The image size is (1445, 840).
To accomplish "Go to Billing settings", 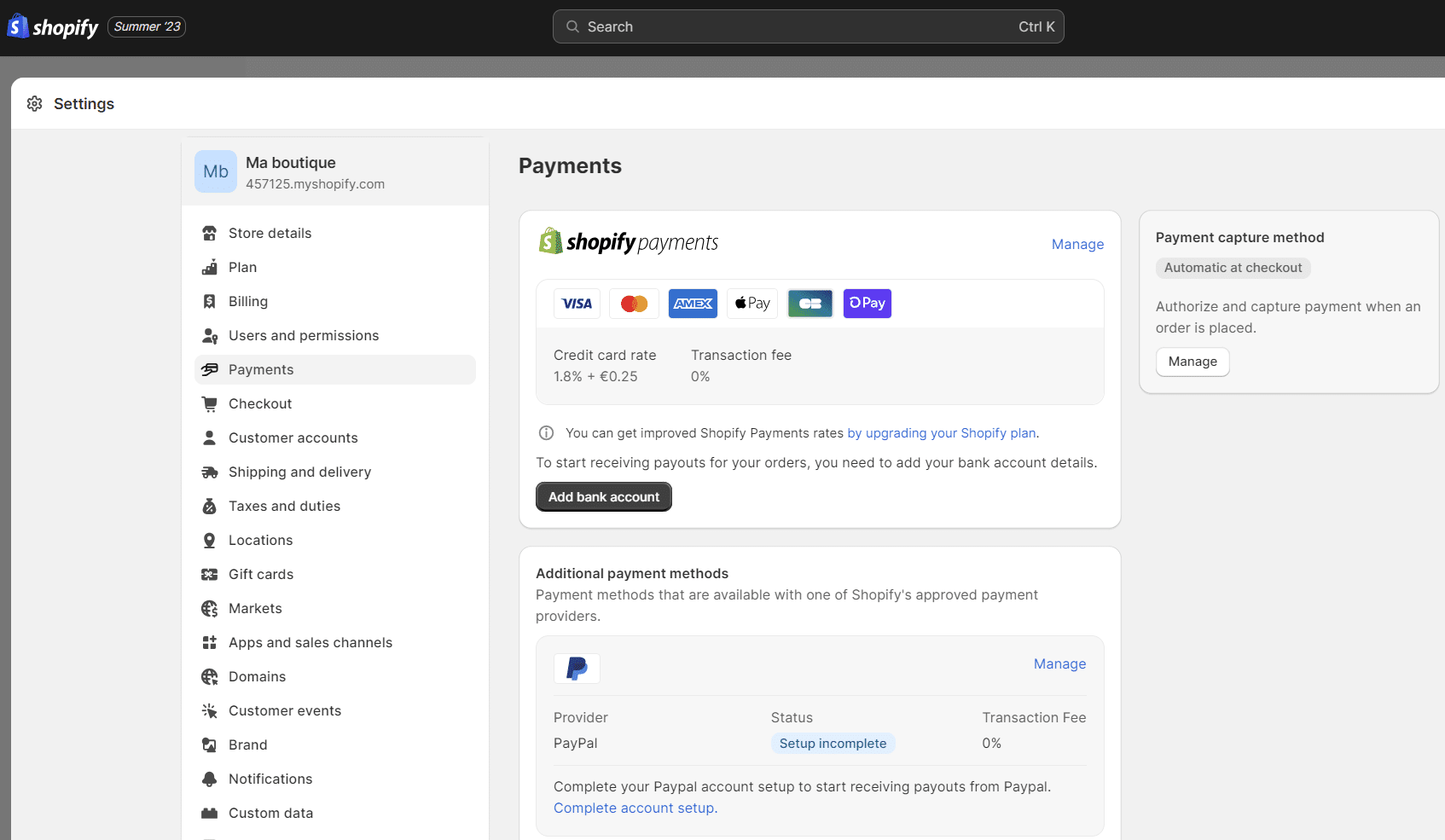I will [x=335, y=301].
